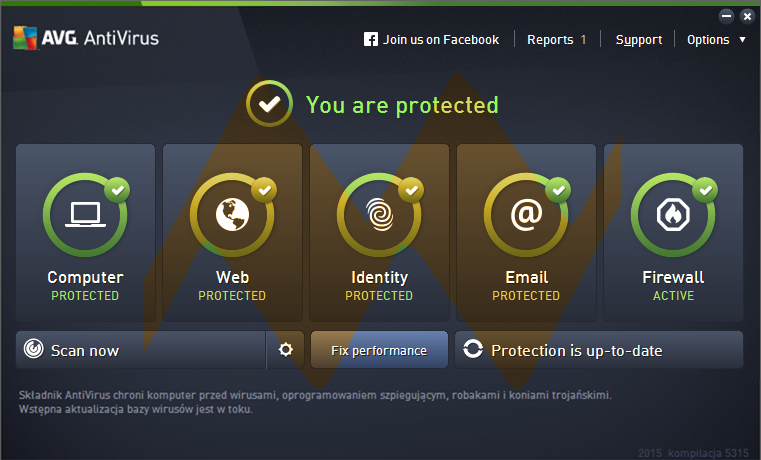Click the update refresh arrows icon
Image resolution: width=761 pixels, height=460 pixels.
point(473,350)
